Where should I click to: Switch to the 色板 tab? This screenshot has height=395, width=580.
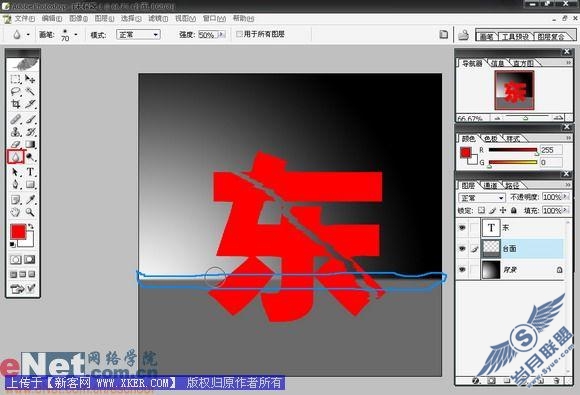491,139
